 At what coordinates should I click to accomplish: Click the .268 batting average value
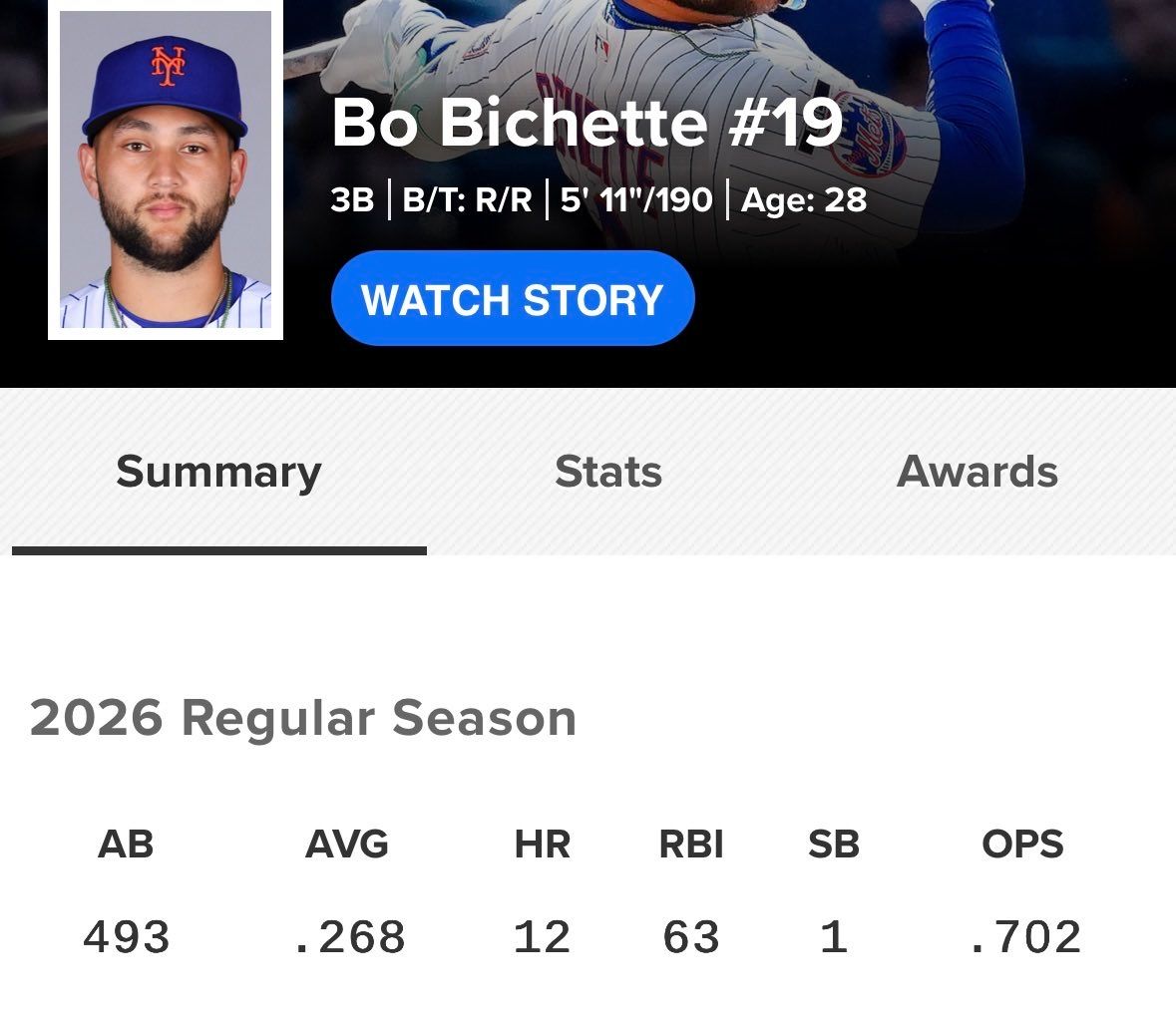tap(348, 937)
